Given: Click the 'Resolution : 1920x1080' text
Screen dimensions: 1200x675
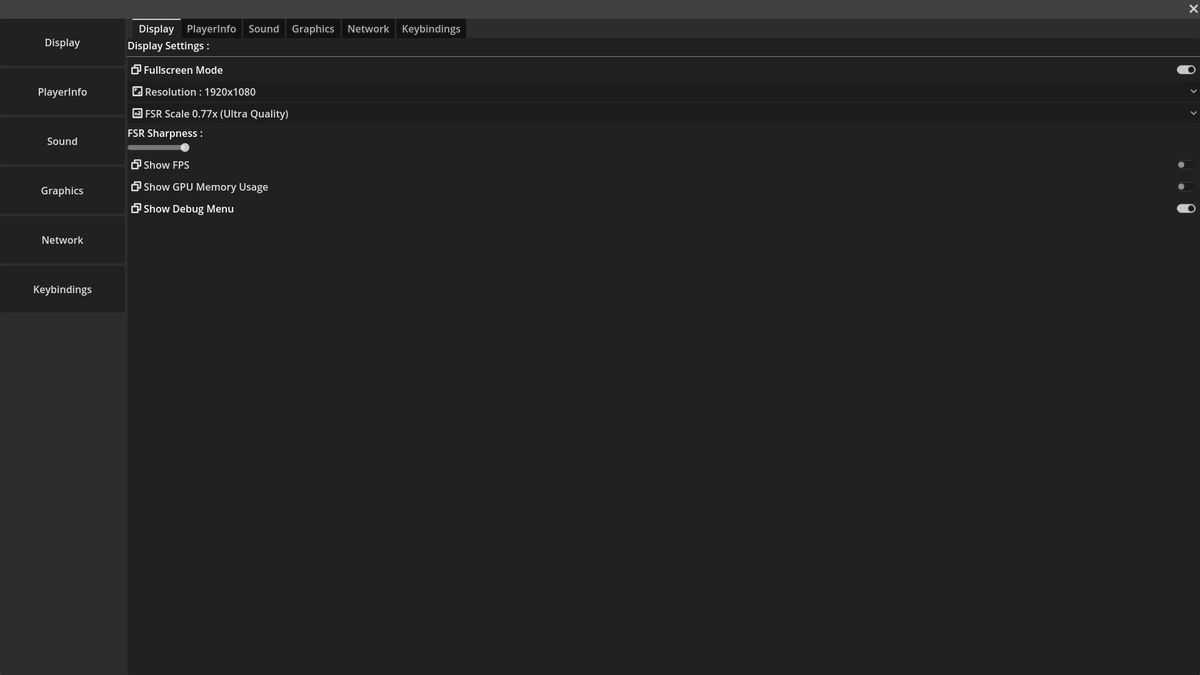Looking at the screenshot, I should [x=200, y=92].
